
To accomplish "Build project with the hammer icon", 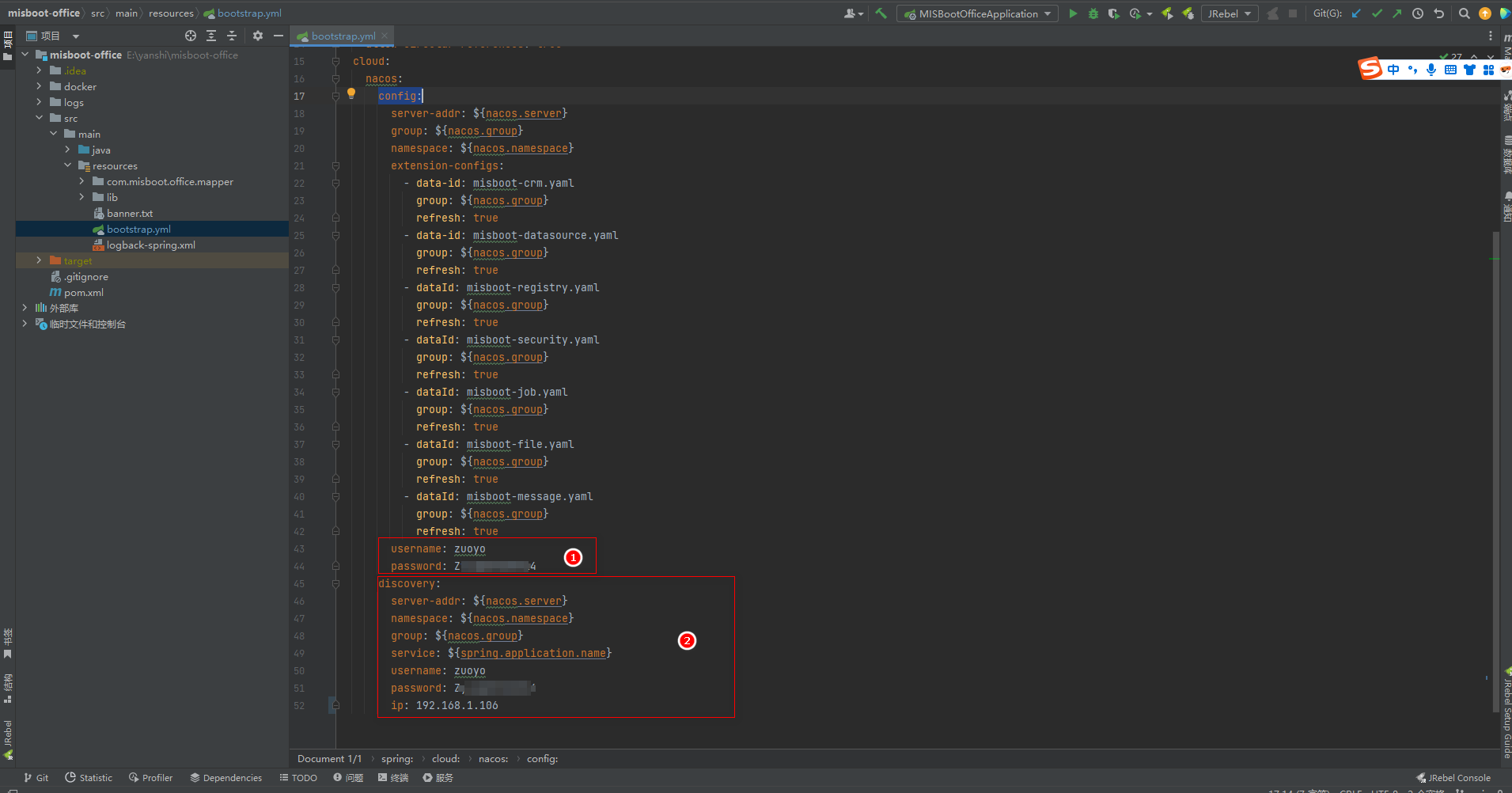I will [x=881, y=13].
